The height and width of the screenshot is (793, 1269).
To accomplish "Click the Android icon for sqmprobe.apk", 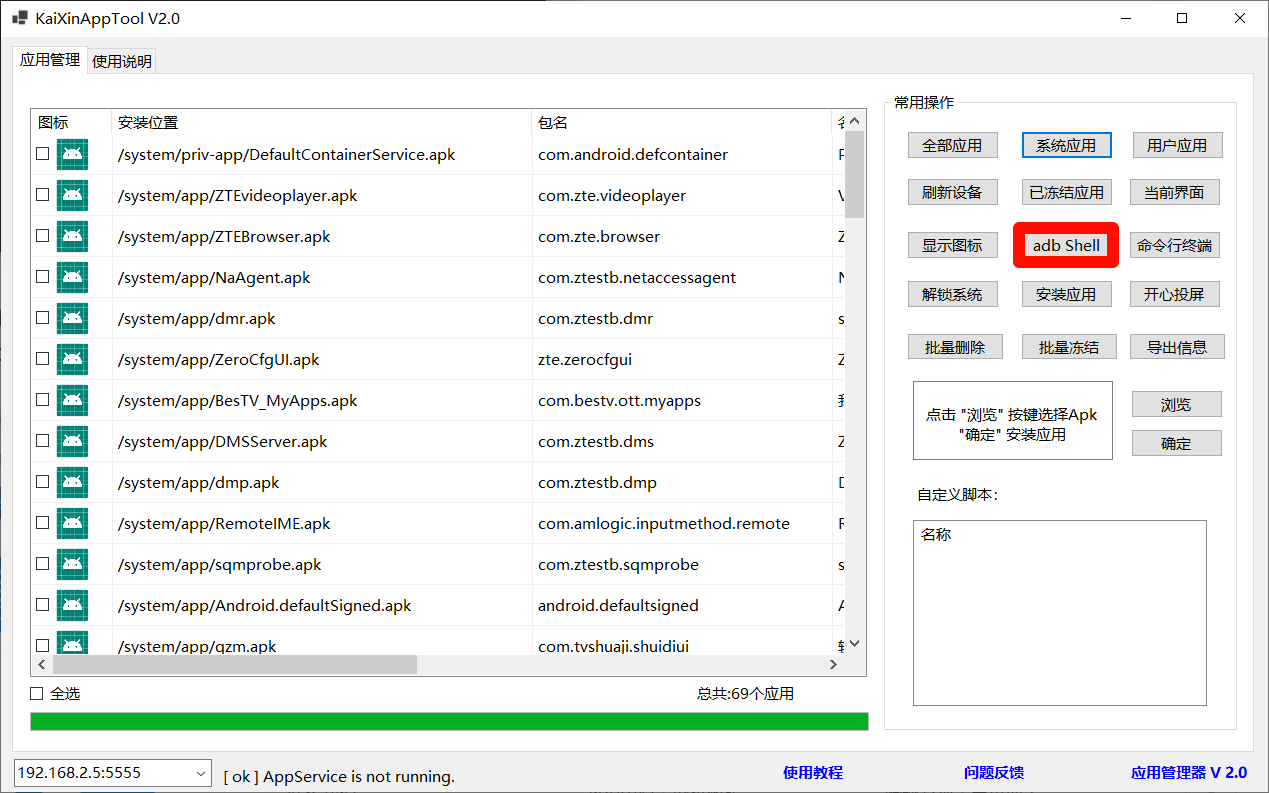I will (71, 564).
